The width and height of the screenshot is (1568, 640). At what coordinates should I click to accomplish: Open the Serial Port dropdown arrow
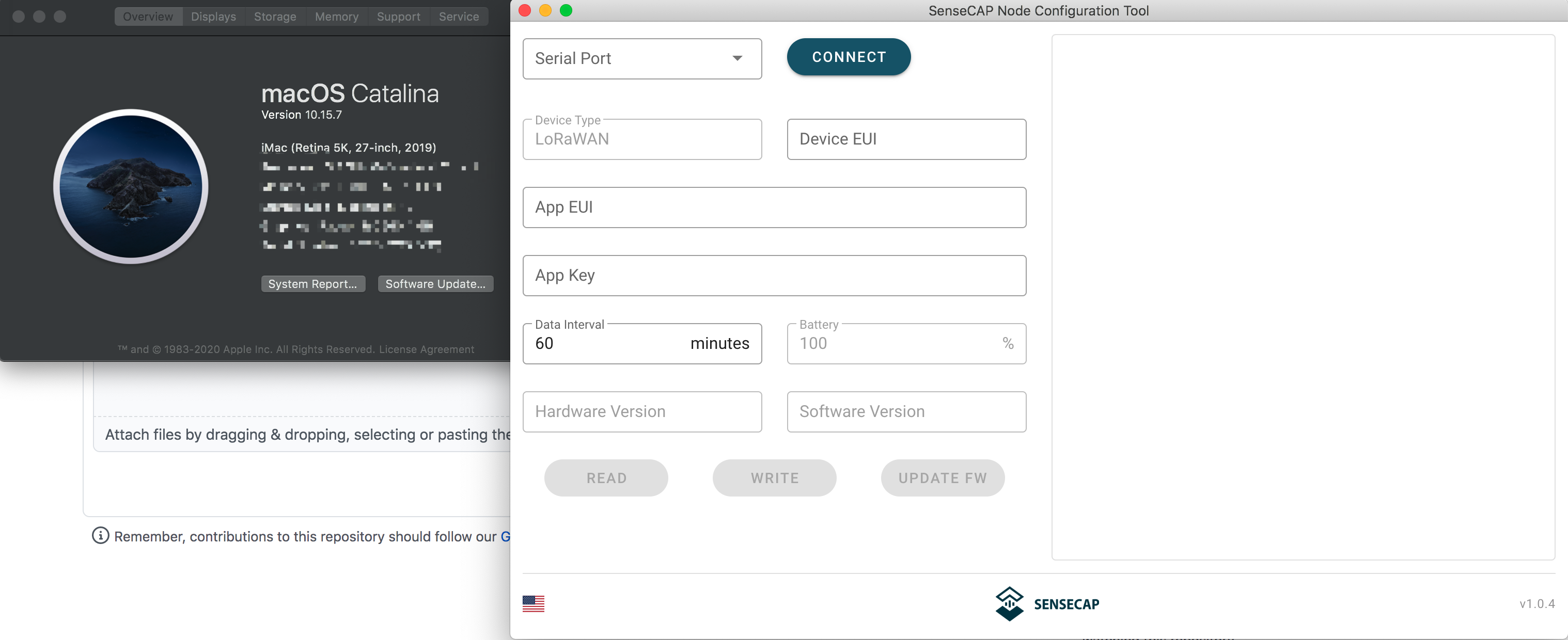[736, 58]
